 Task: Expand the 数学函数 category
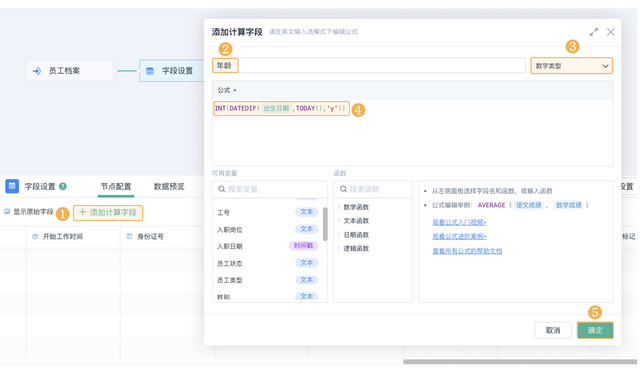tap(339, 207)
